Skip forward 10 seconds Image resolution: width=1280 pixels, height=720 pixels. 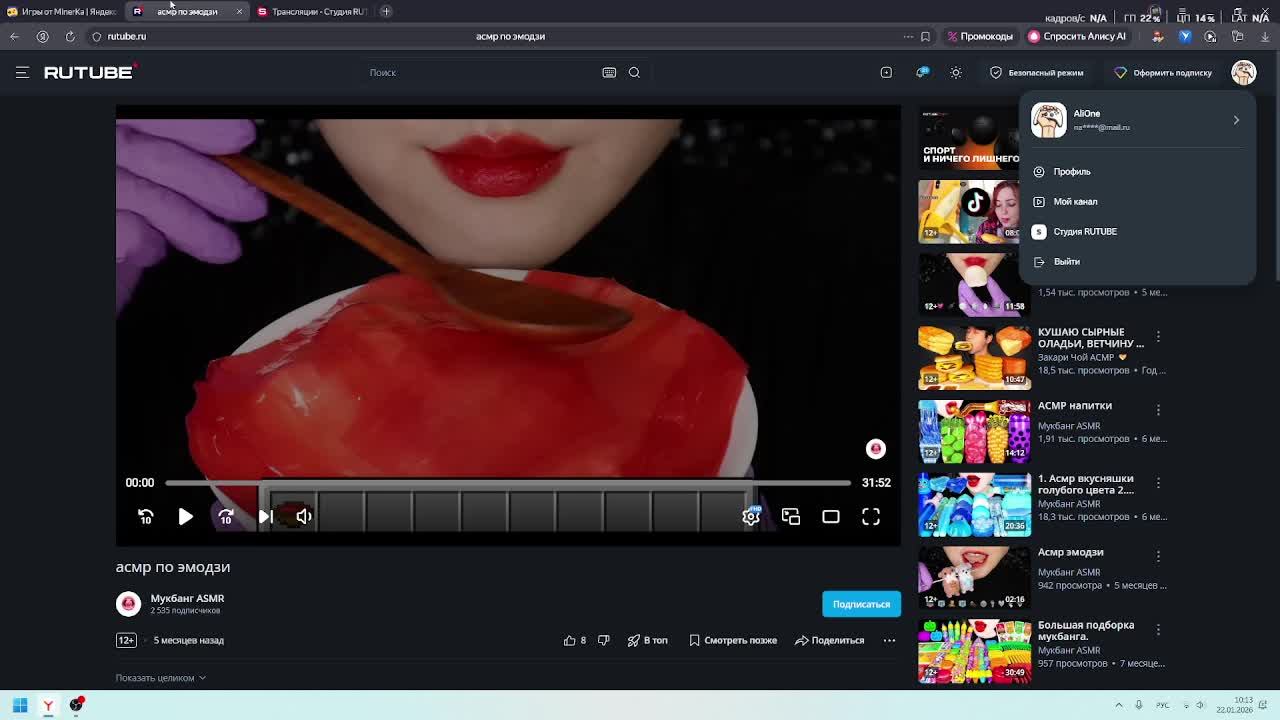click(x=225, y=516)
